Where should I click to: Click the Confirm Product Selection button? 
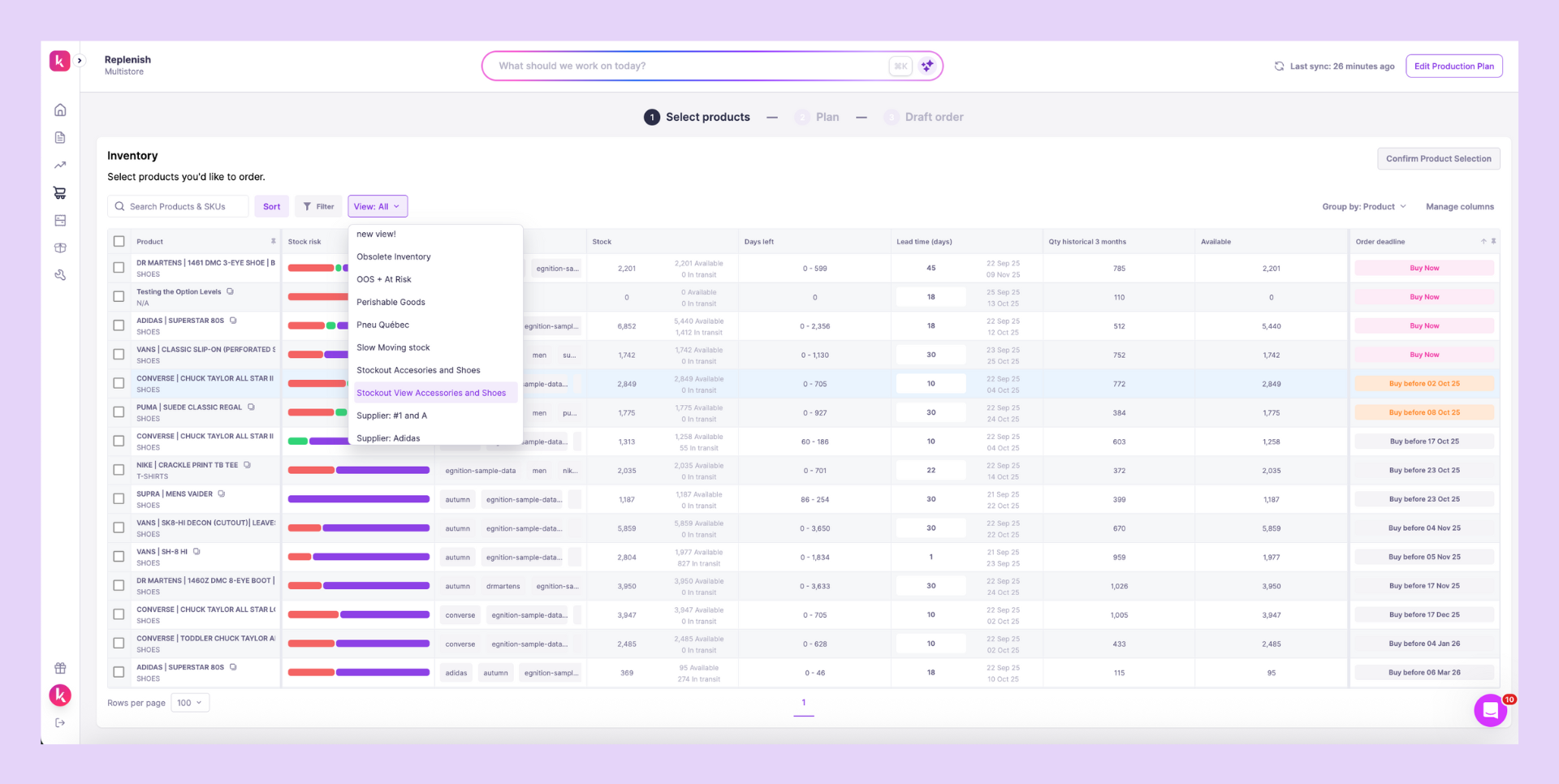(x=1438, y=158)
